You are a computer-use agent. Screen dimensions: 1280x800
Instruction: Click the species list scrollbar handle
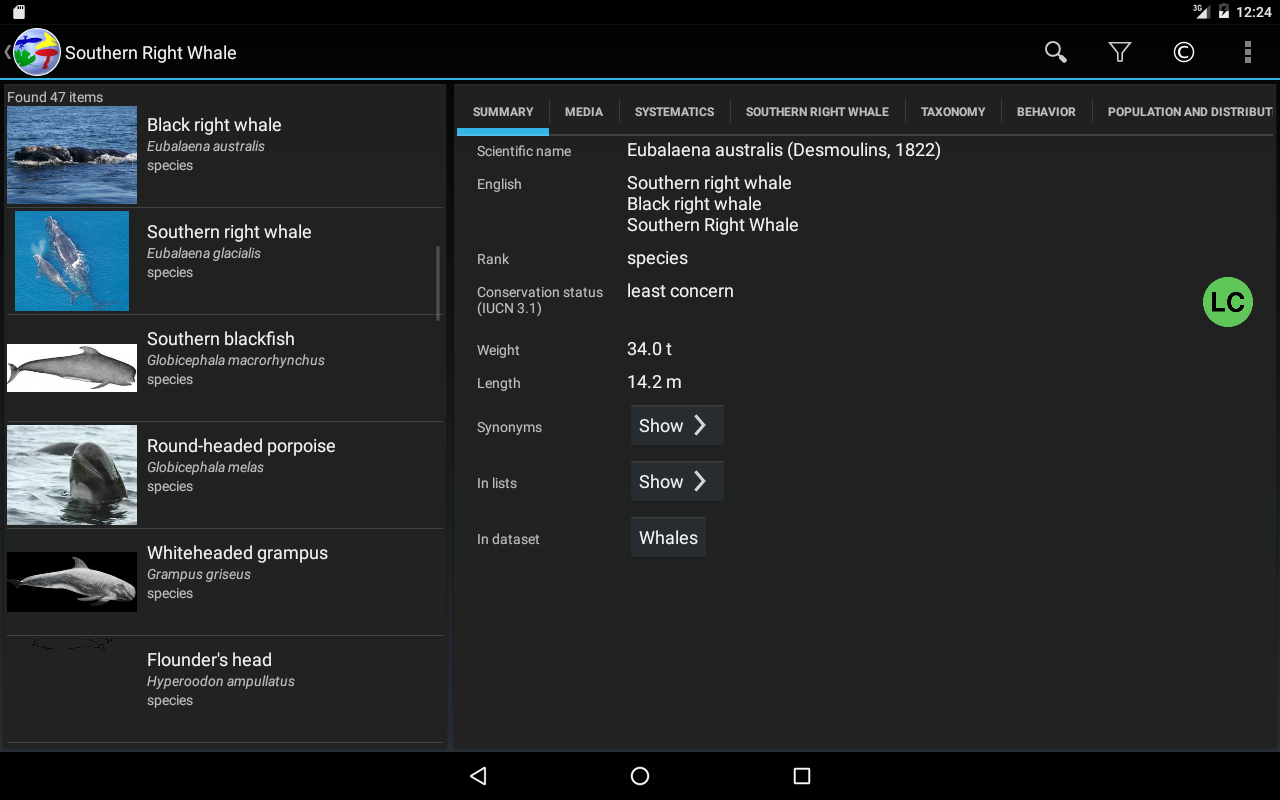[437, 283]
